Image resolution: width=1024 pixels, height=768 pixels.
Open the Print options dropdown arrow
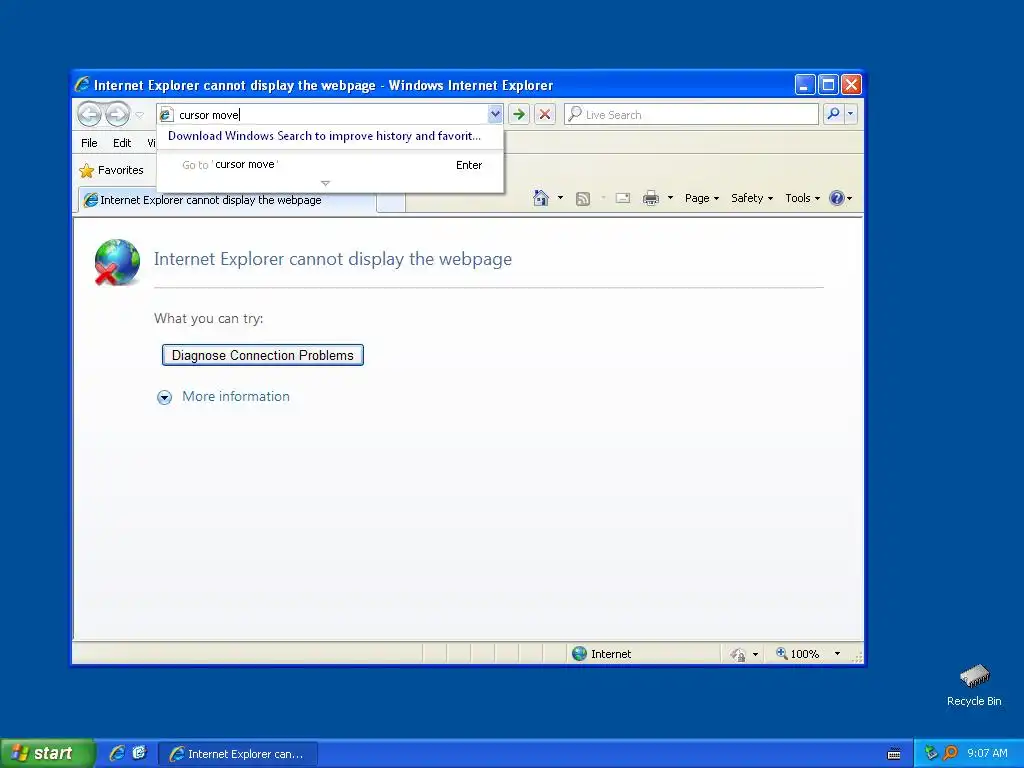(x=670, y=198)
